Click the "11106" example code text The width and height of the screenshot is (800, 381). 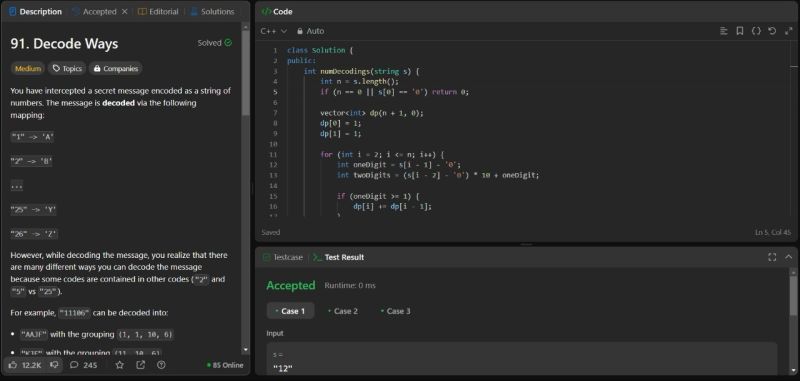coord(75,313)
